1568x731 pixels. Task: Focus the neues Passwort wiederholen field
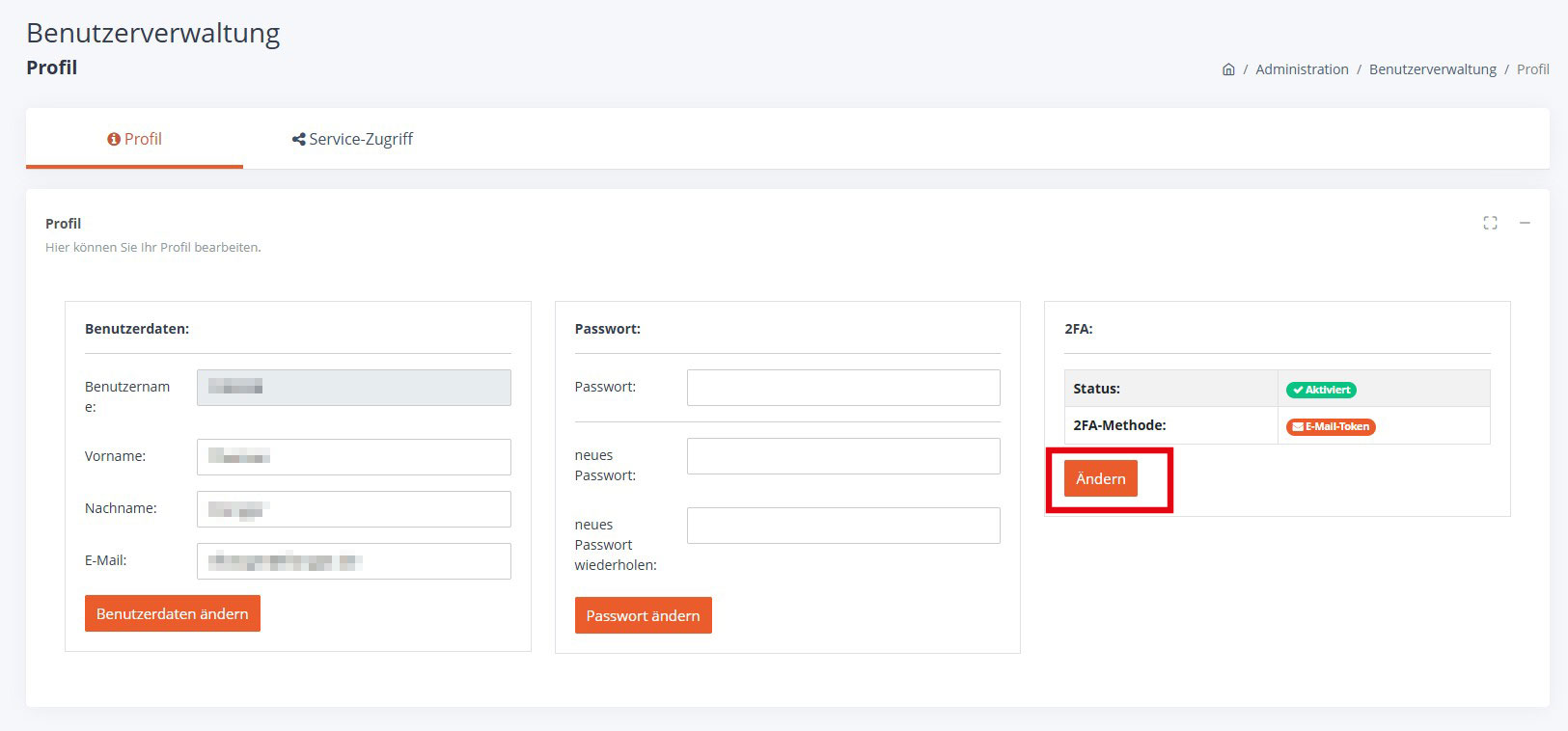(842, 526)
